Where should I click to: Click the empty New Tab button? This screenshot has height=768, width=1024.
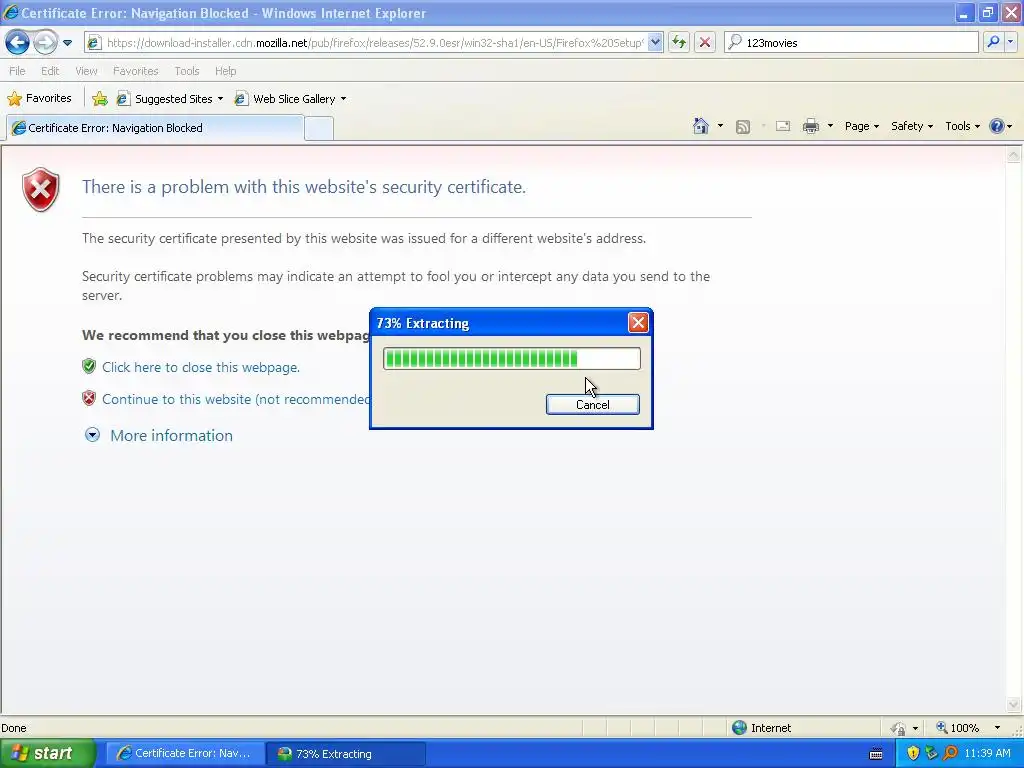(x=319, y=129)
